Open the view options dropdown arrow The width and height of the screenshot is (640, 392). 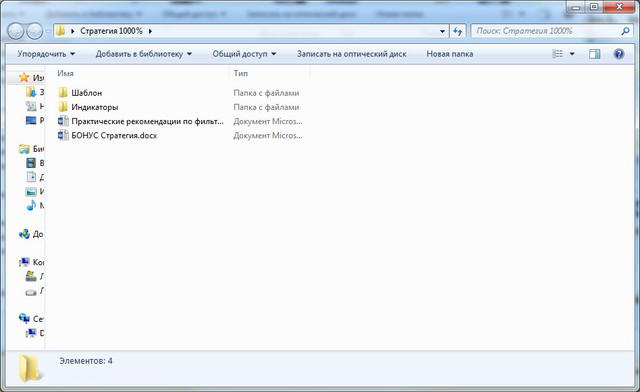[x=572, y=54]
